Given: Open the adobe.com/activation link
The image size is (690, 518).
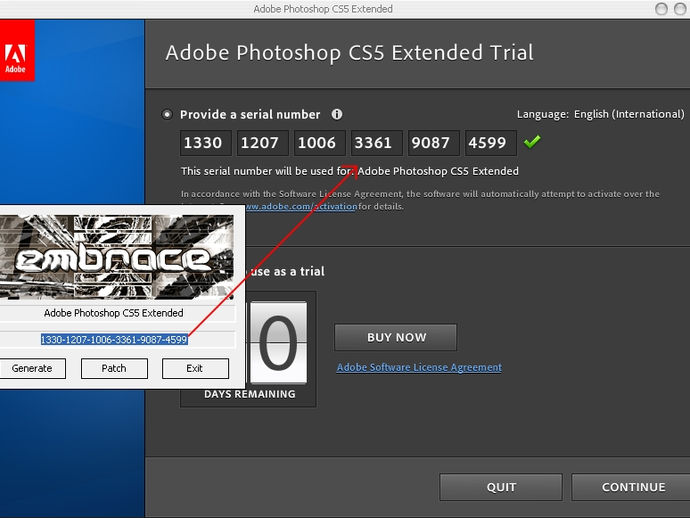Looking at the screenshot, I should 301,206.
